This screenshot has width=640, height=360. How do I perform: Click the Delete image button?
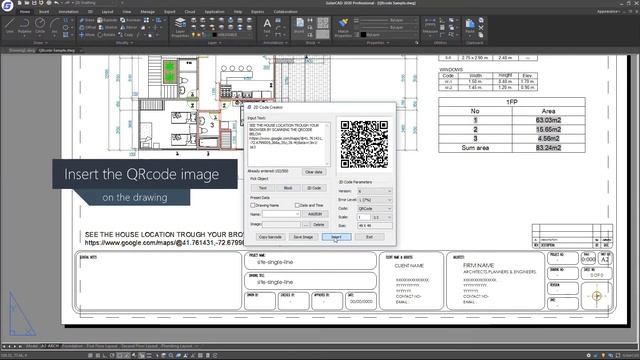319,224
